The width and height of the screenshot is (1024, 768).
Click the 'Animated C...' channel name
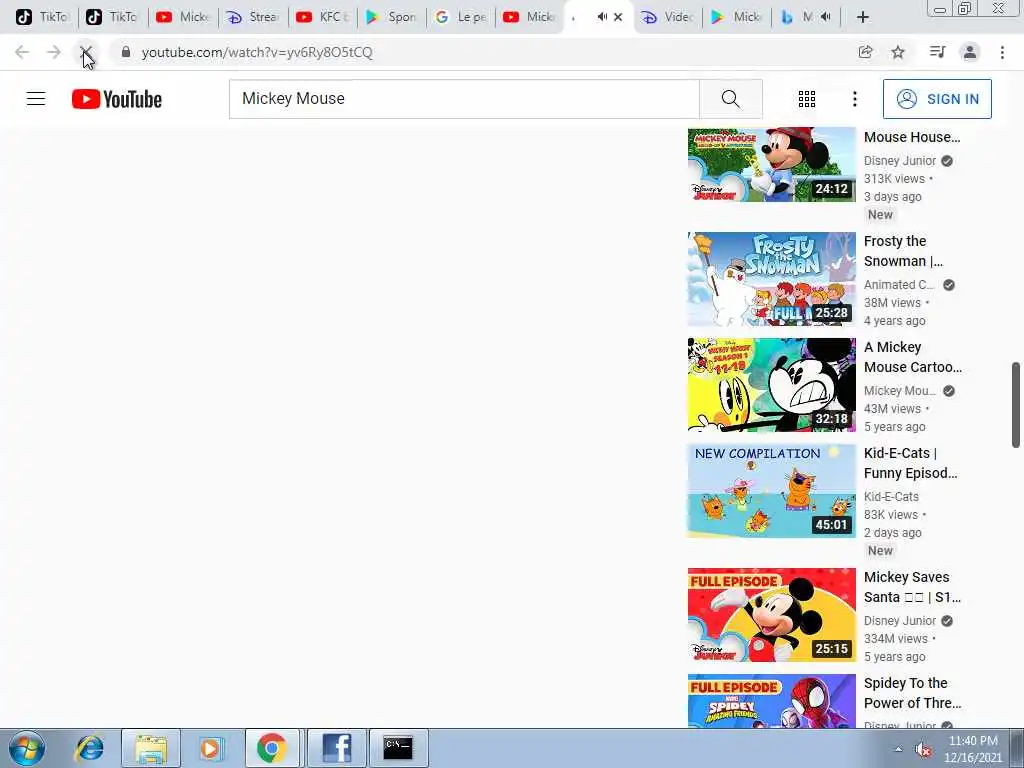[x=899, y=285]
